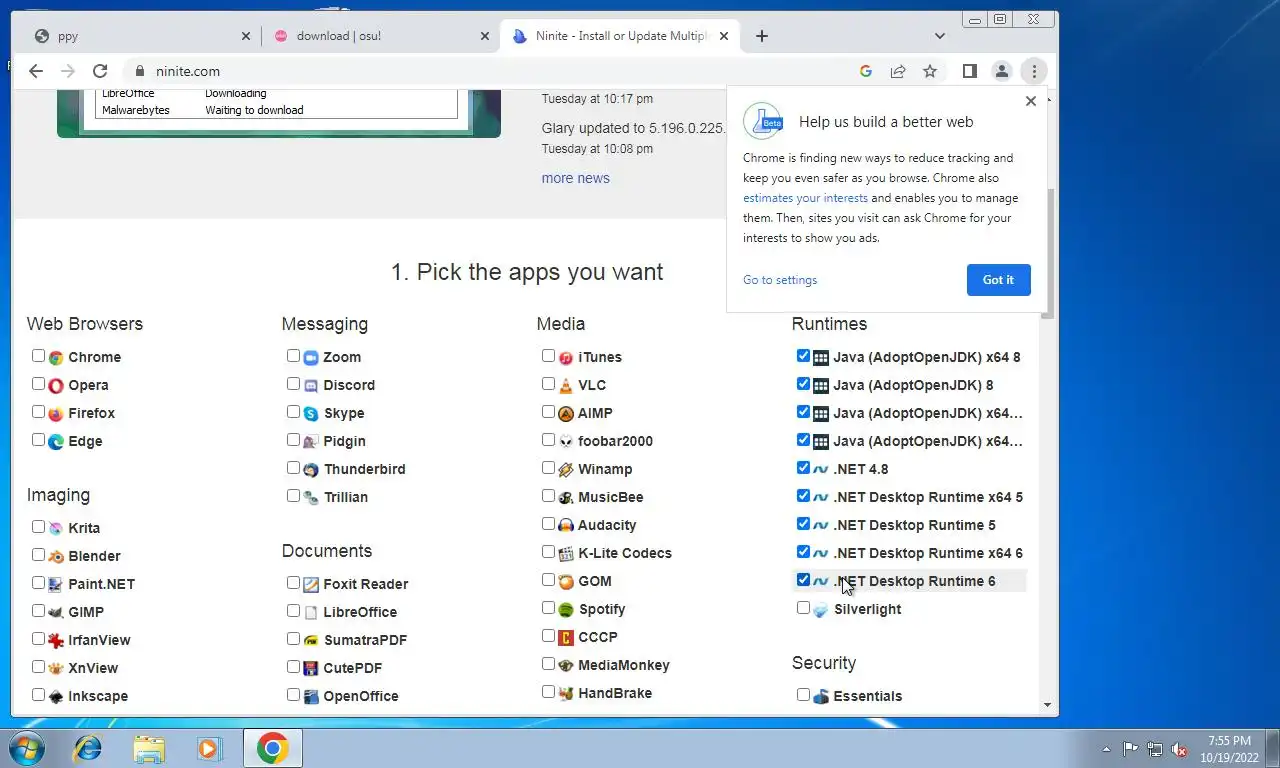Click the Silverlight app icon
Viewport: 1280px width, 768px height.
click(821, 609)
